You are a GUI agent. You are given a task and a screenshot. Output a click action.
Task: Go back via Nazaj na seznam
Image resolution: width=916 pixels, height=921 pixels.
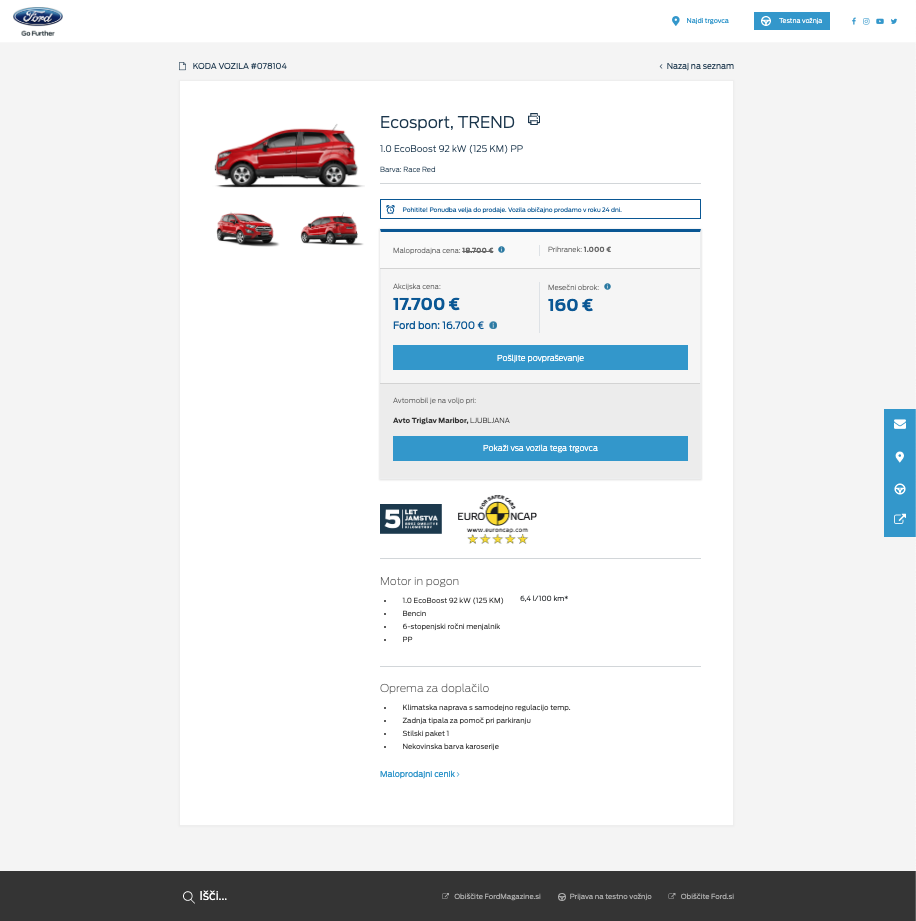point(696,66)
